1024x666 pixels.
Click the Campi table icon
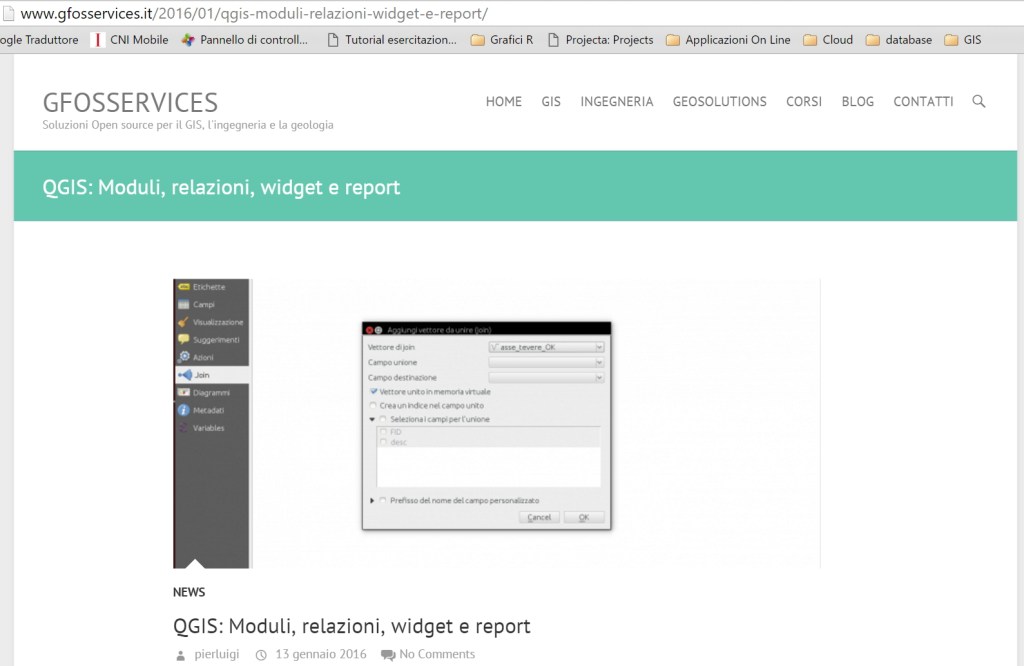tap(184, 304)
